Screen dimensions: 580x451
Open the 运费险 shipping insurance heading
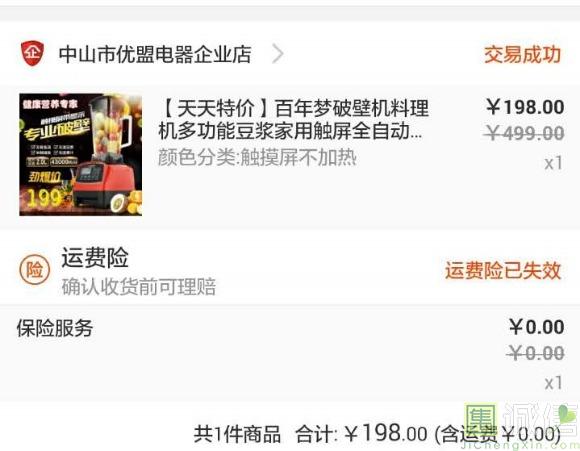coord(95,258)
